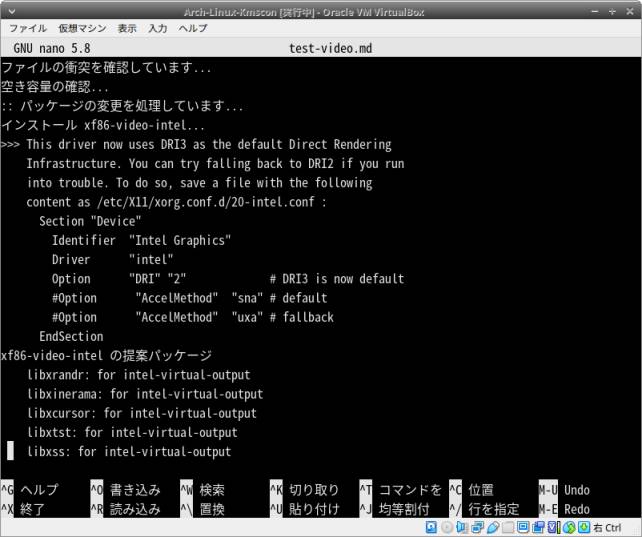Click the line starting This driver now uses DRI3
642x537 pixels.
196,144
